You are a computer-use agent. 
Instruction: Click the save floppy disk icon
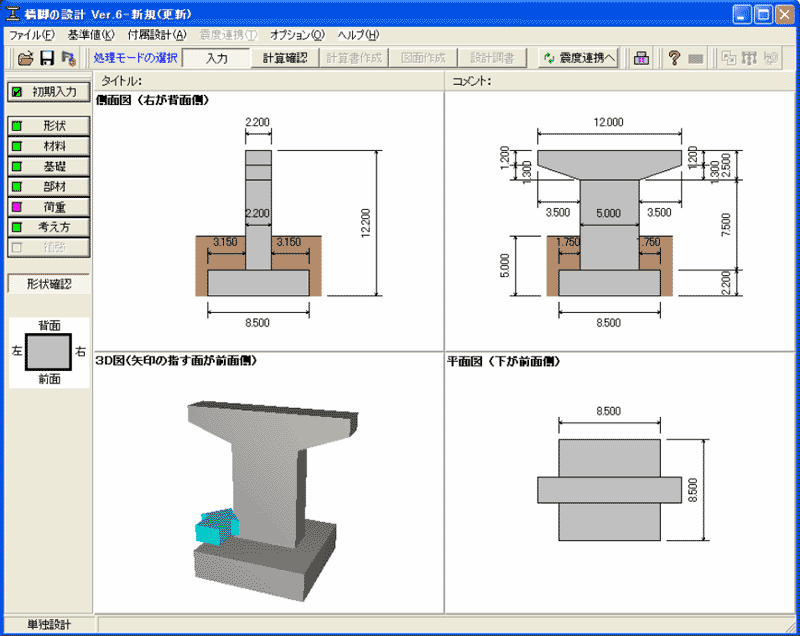coord(47,58)
